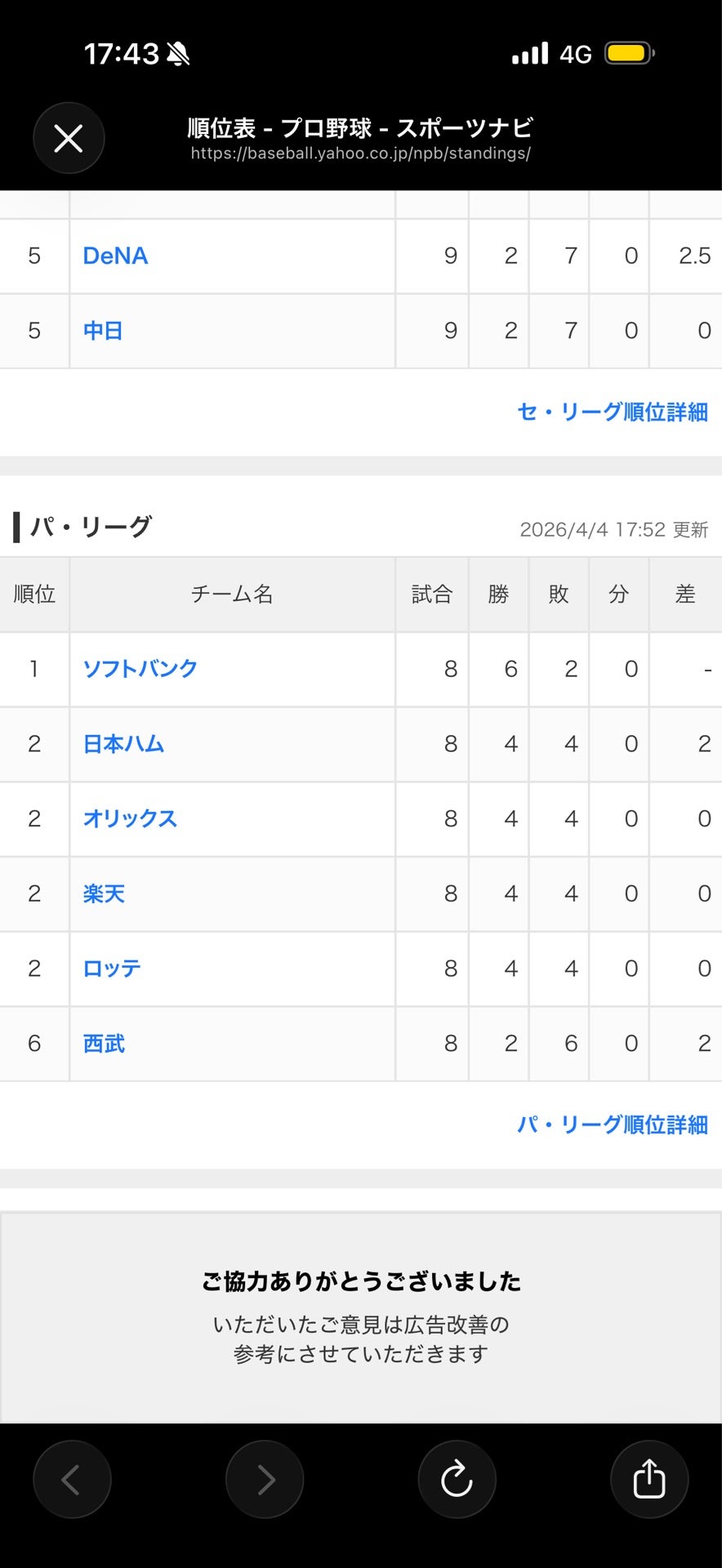722x1568 pixels.
Task: Tap the page URL in the title bar
Action: (x=361, y=154)
